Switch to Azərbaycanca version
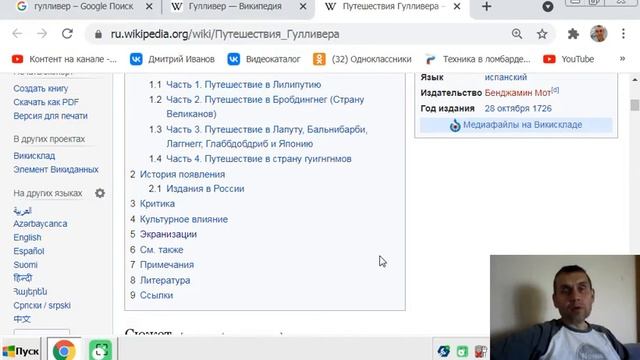 (x=40, y=224)
